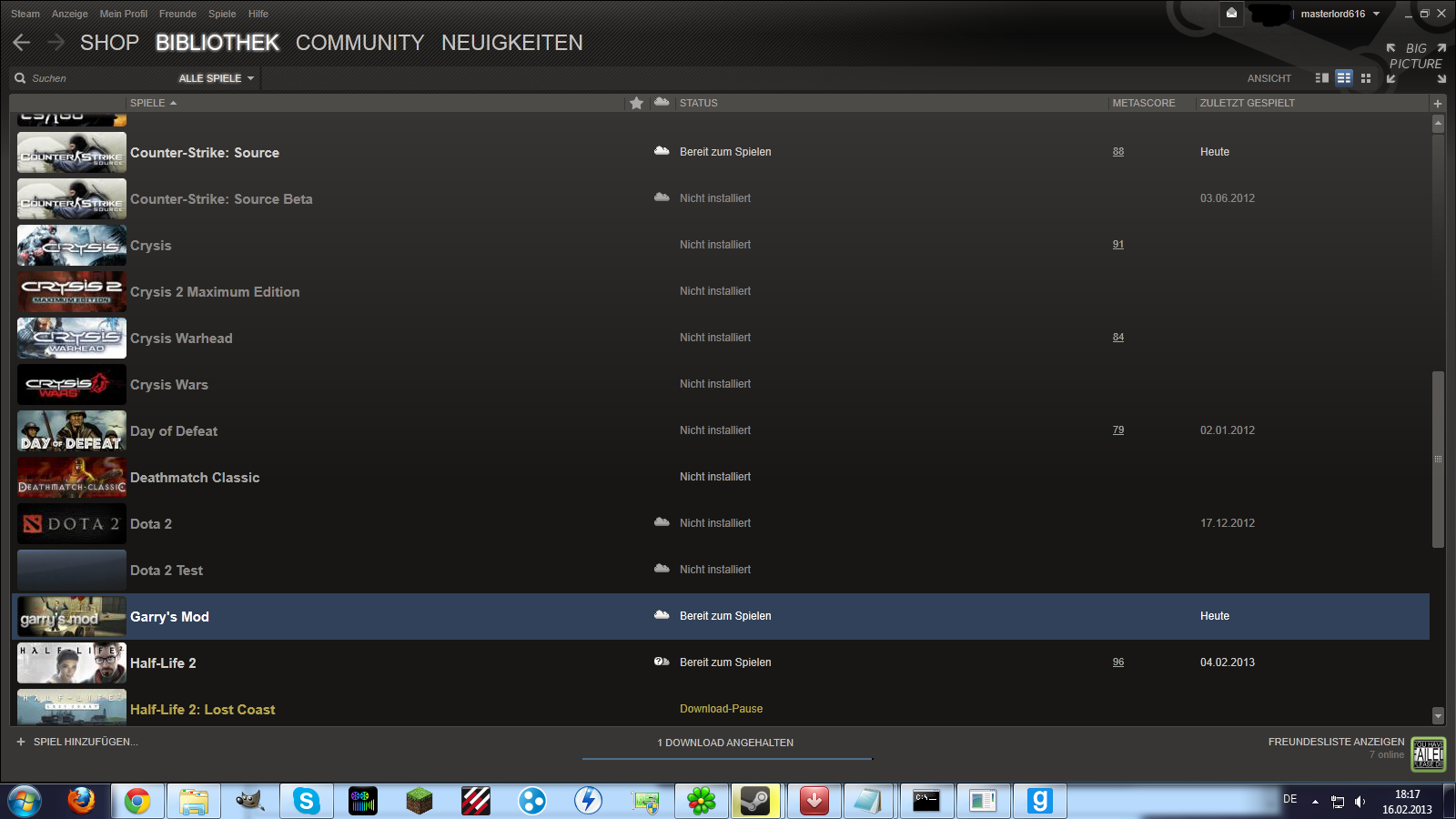Click the plus icon to add column
Screen dimensions: 1456x819
point(1438,104)
